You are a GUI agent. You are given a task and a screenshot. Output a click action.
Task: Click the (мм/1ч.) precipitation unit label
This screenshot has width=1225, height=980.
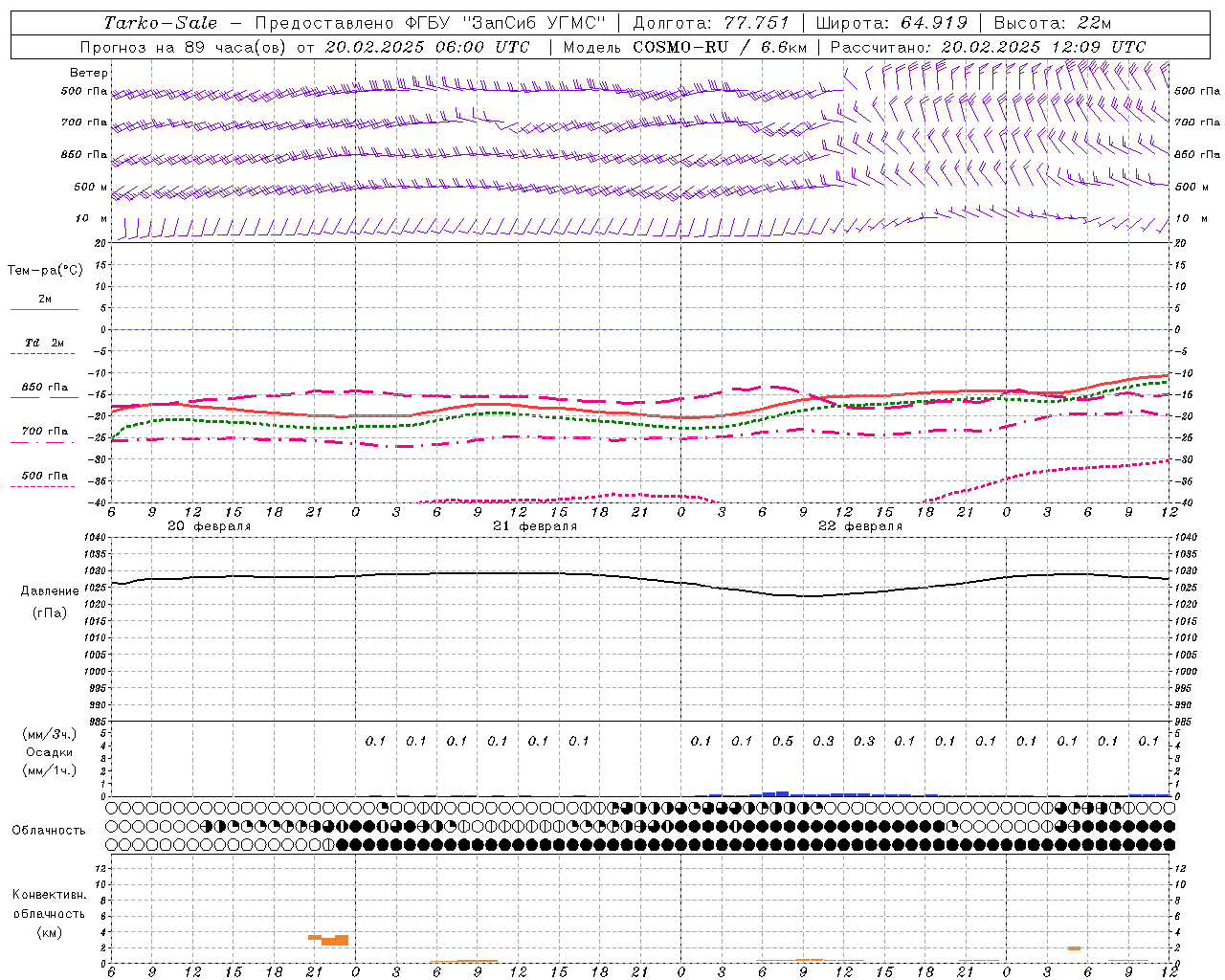point(50,770)
